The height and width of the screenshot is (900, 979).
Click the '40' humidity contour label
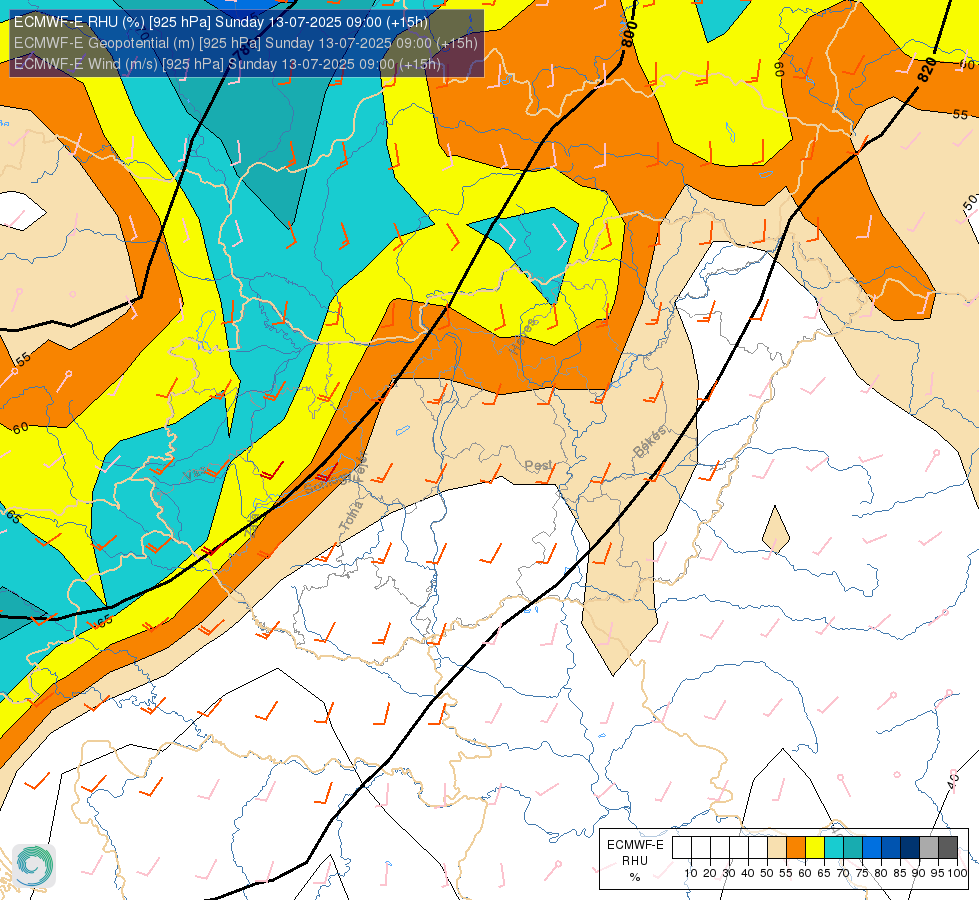pyautogui.click(x=953, y=781)
